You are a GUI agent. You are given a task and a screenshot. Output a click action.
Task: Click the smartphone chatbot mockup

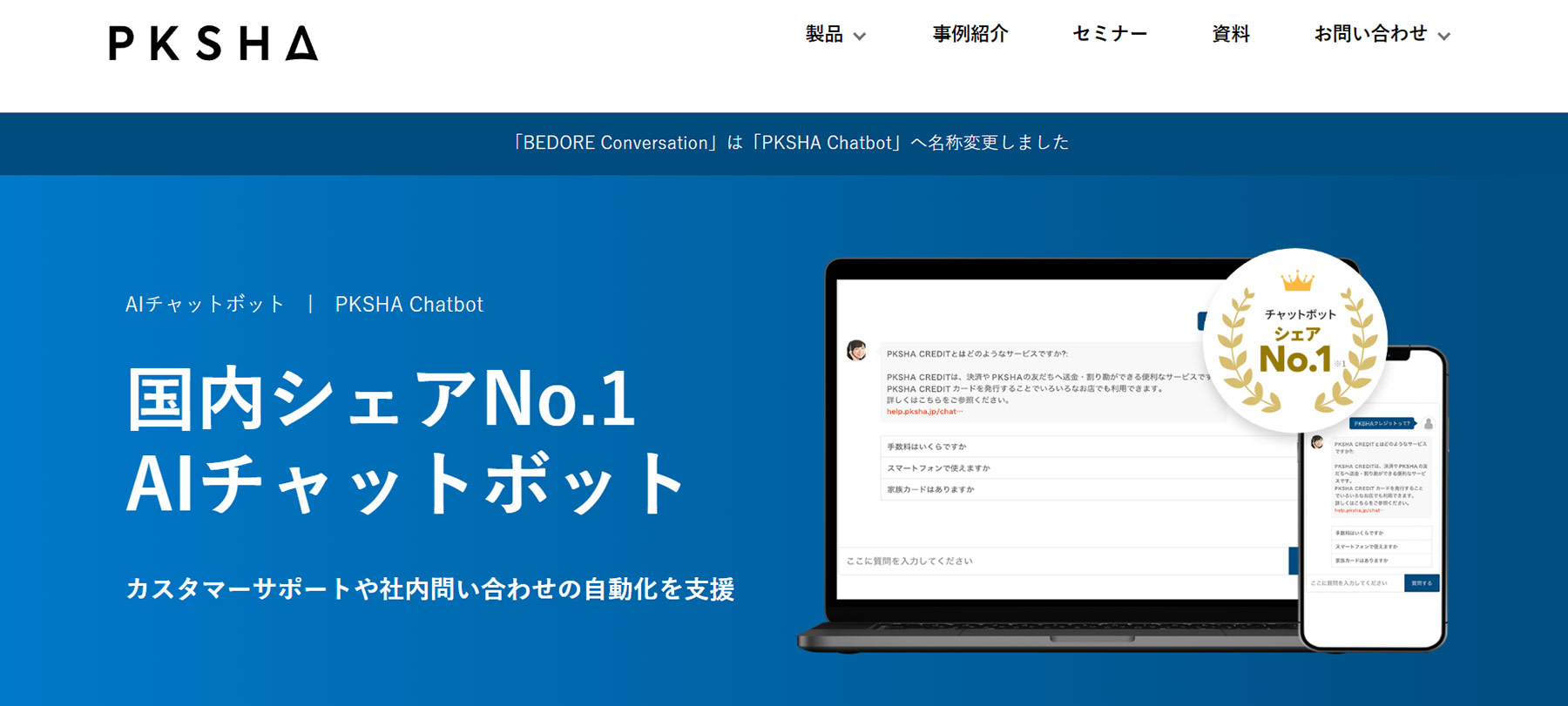pyautogui.click(x=1374, y=498)
